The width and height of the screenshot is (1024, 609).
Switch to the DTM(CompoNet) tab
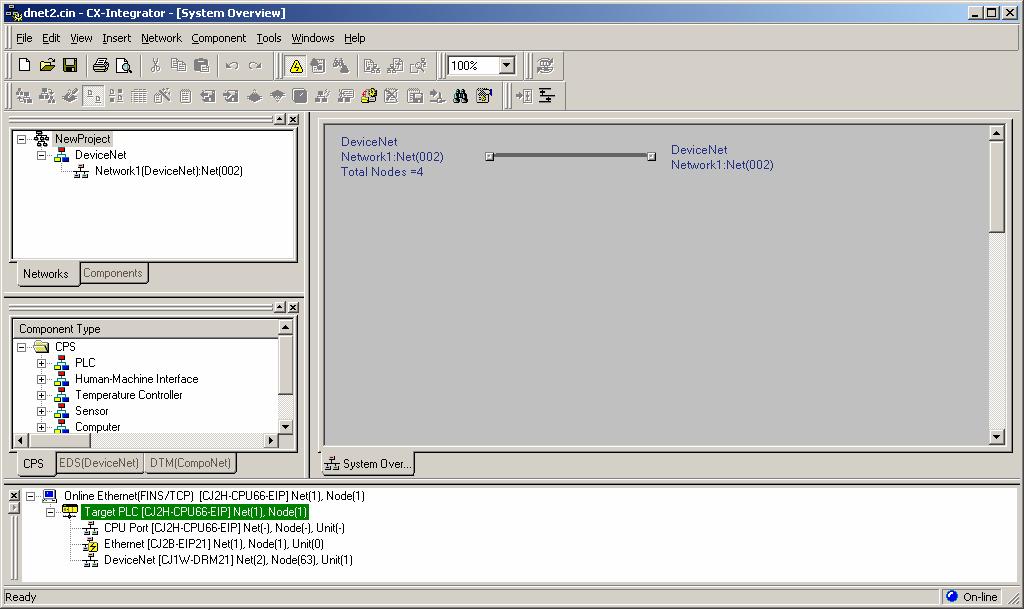click(x=190, y=463)
